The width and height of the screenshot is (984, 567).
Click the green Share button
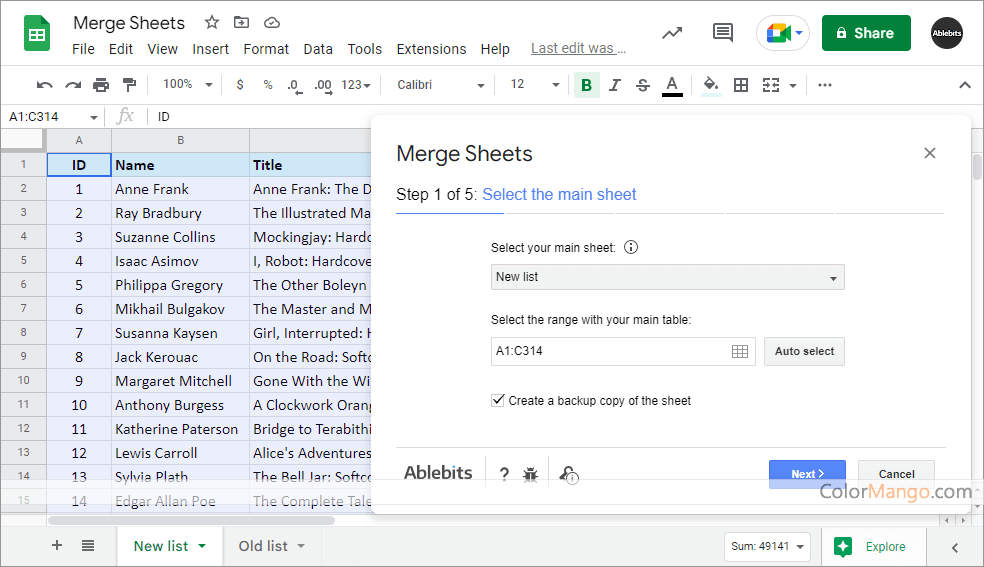[866, 33]
